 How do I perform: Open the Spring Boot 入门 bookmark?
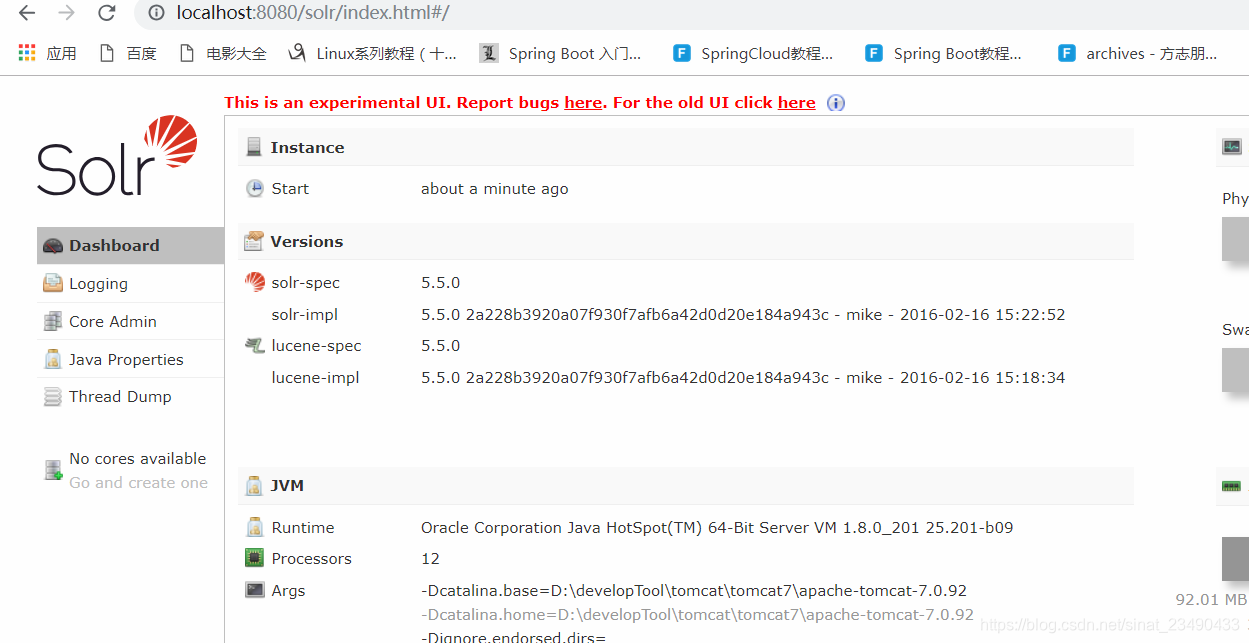click(561, 53)
